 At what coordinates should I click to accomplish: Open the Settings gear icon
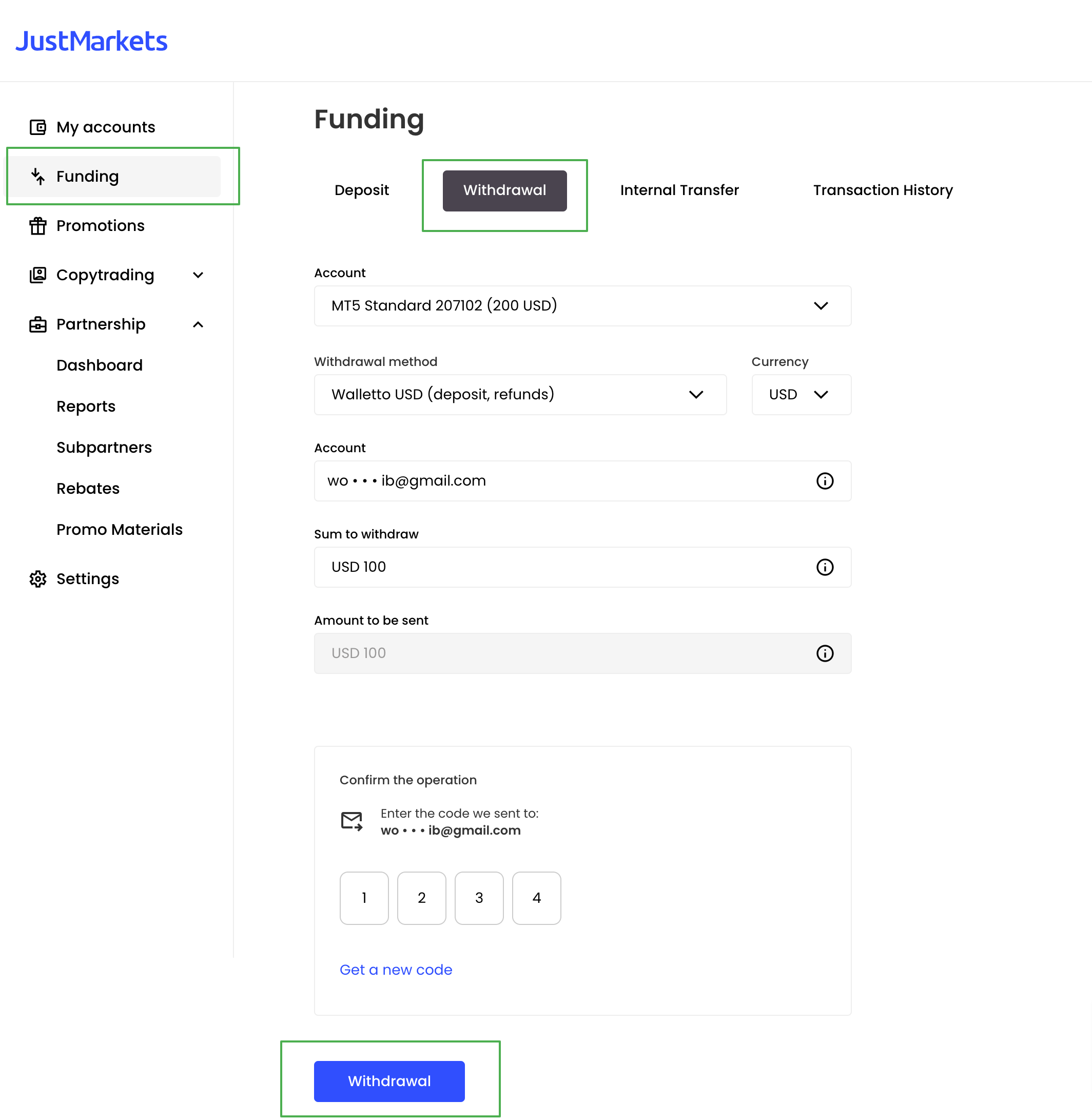[38, 578]
